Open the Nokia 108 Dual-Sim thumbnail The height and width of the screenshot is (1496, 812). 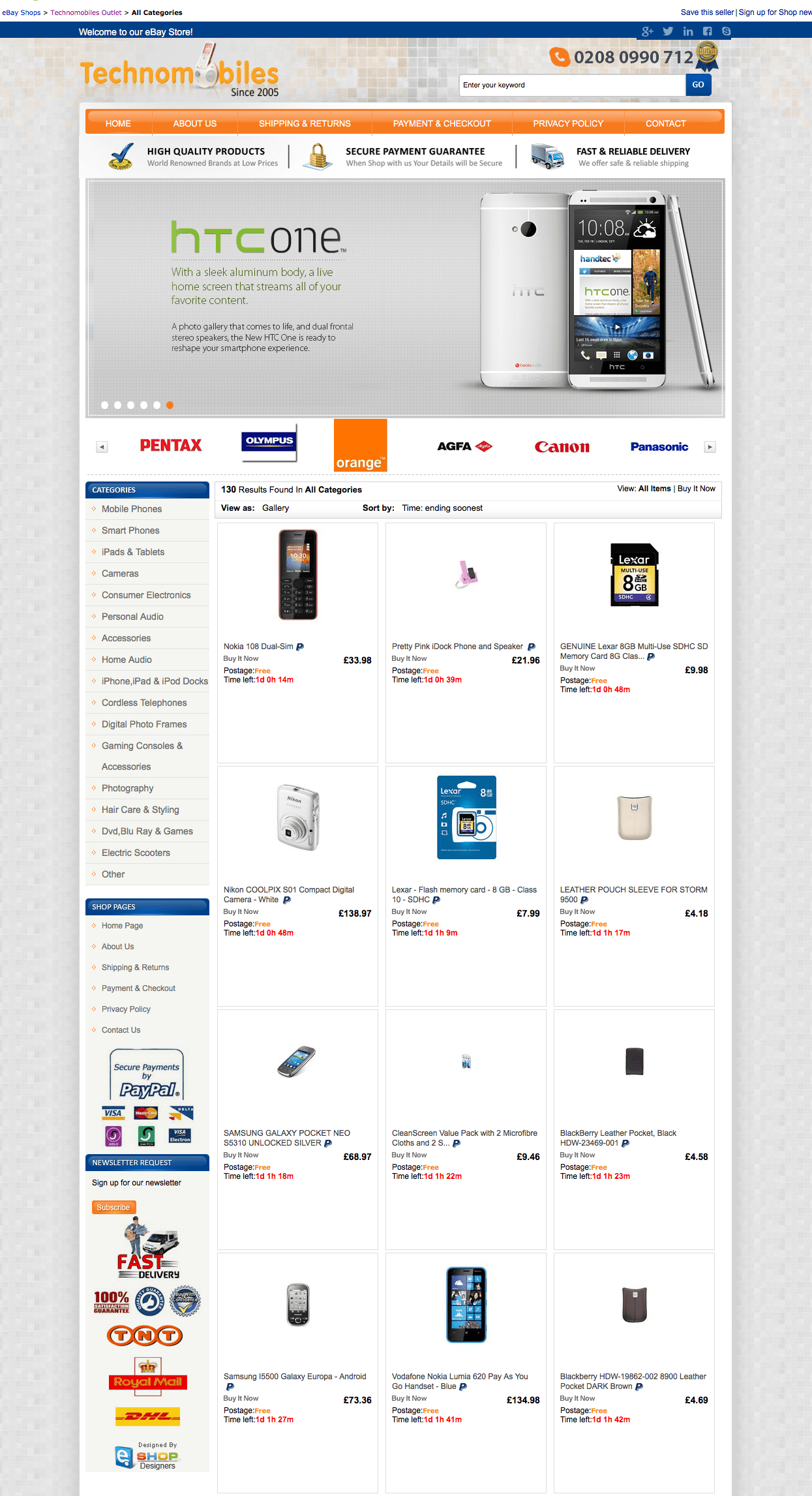pos(298,575)
